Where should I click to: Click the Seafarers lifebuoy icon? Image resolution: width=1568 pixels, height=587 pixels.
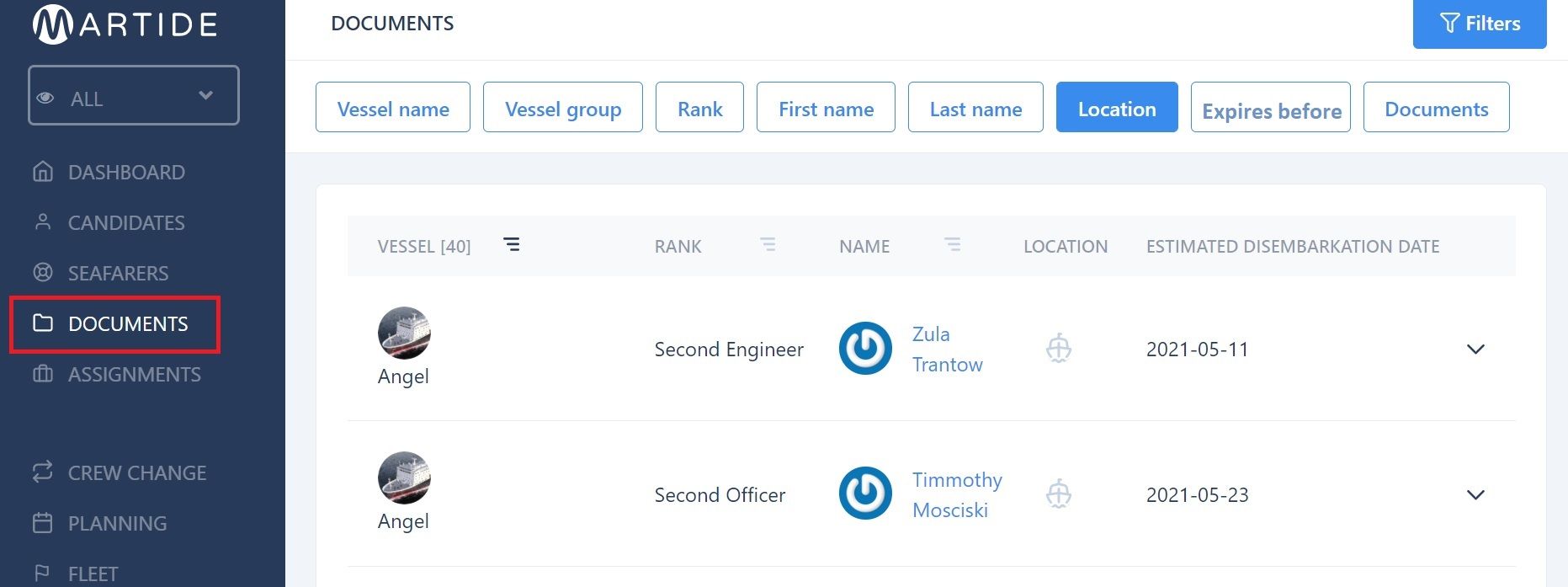point(42,273)
